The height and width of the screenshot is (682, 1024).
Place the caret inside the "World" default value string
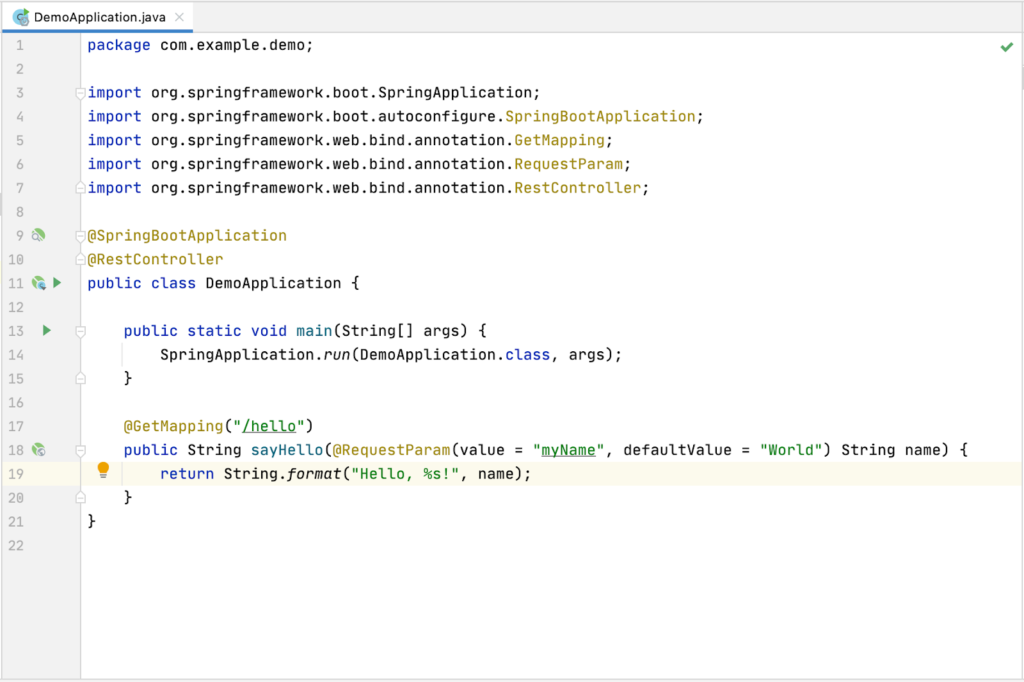(789, 449)
